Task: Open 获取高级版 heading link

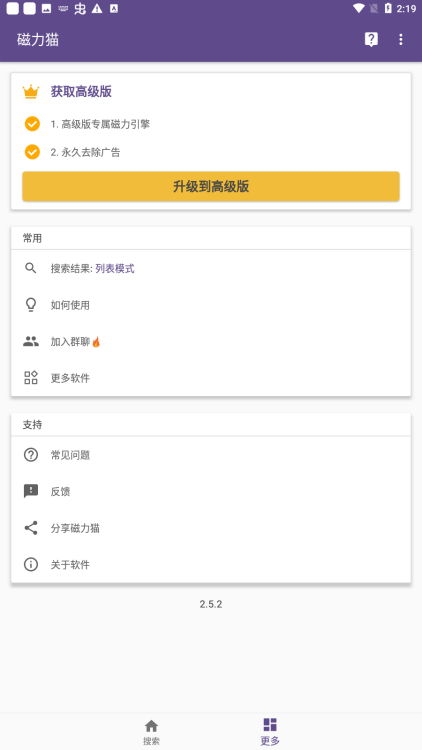Action: [81, 92]
